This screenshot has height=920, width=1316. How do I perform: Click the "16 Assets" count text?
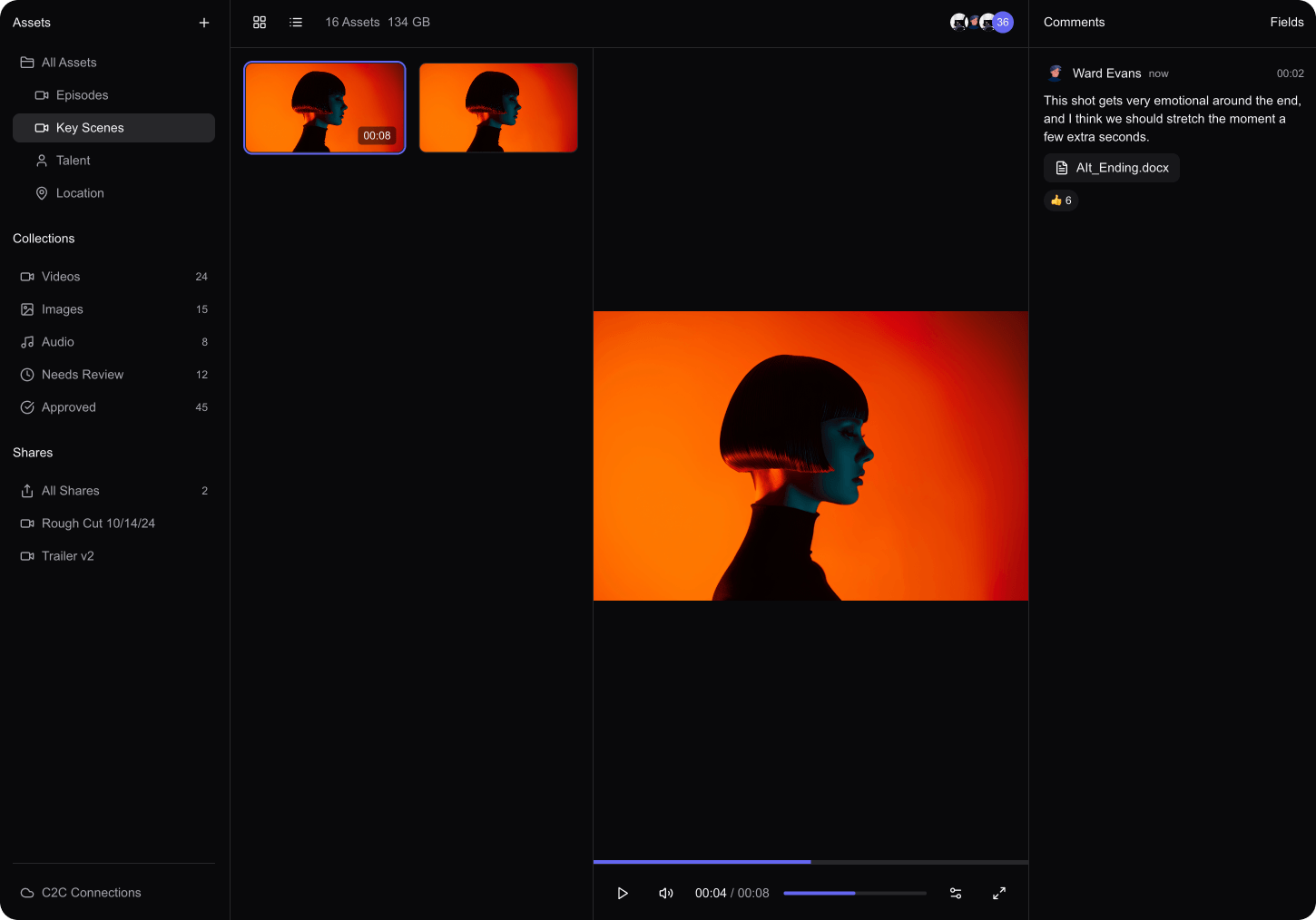pos(352,23)
